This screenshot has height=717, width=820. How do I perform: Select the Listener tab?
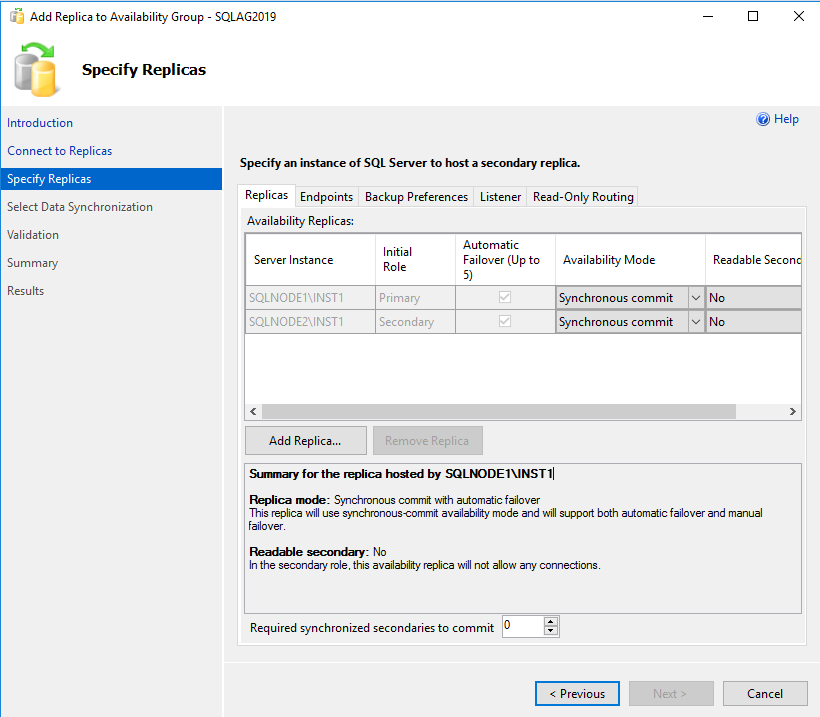(500, 197)
